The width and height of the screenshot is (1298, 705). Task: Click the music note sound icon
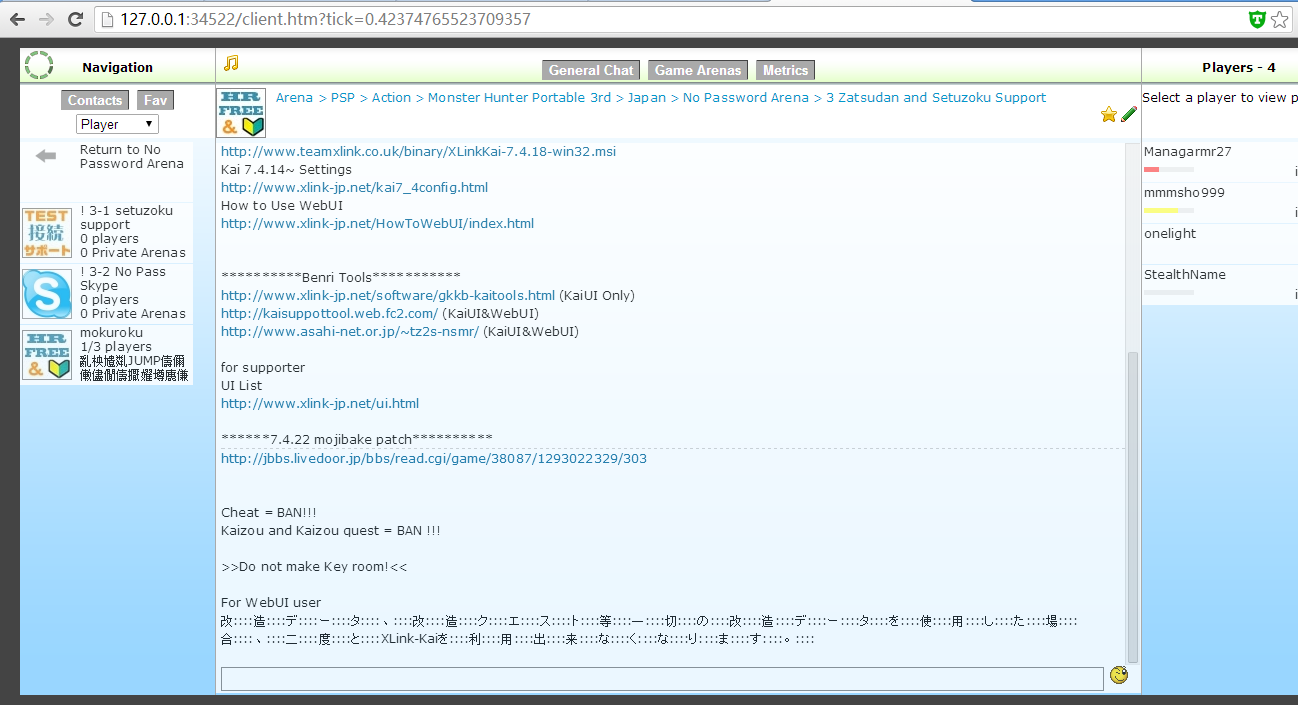(x=231, y=64)
